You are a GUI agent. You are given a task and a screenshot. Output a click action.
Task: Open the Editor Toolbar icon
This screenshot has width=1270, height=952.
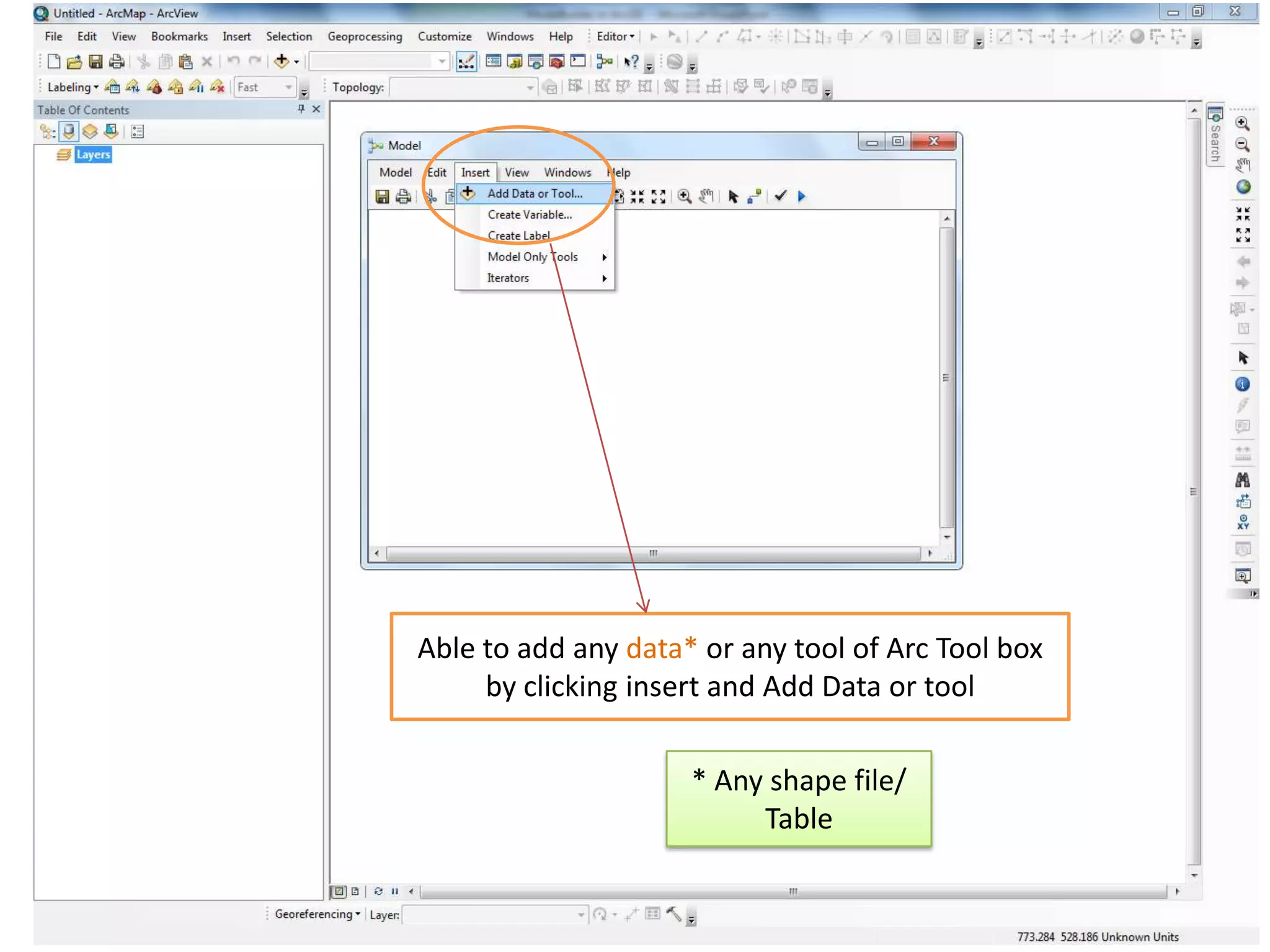[466, 61]
